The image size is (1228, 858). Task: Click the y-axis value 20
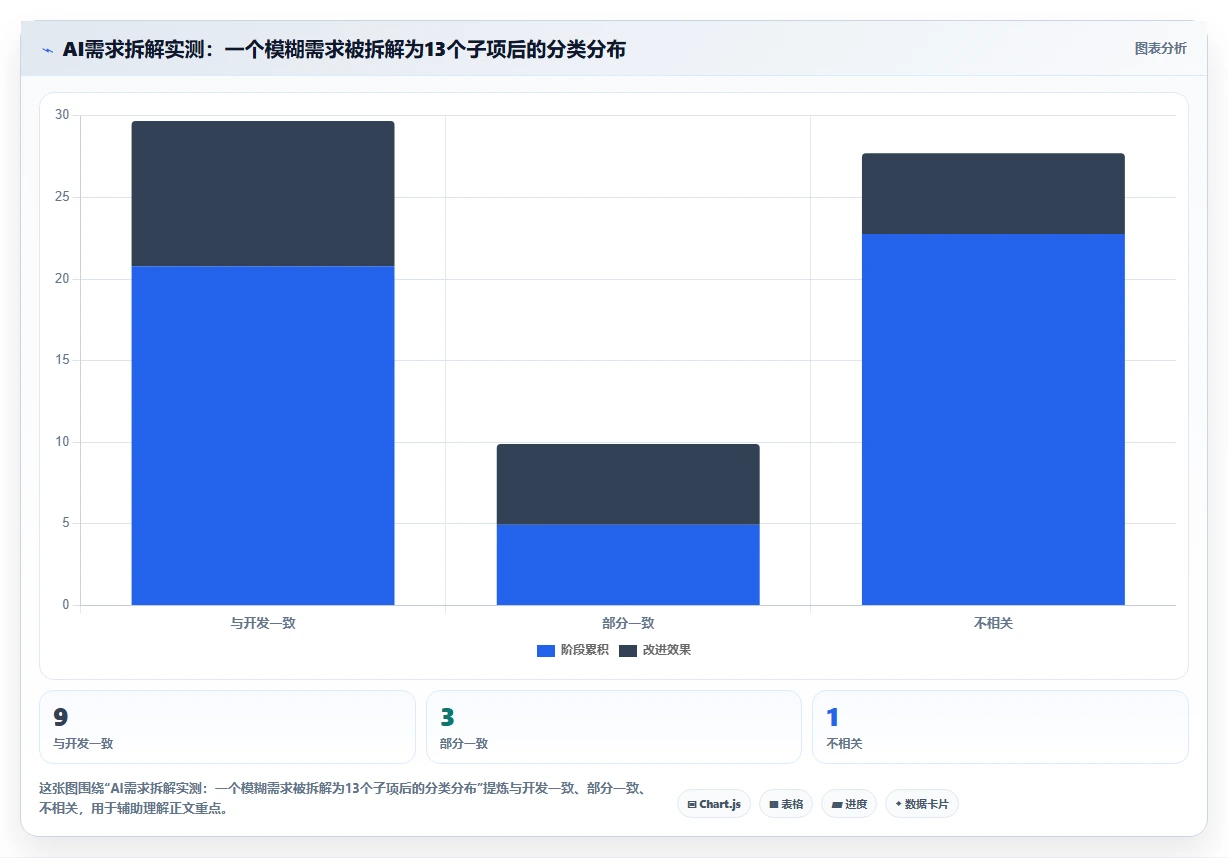click(62, 279)
